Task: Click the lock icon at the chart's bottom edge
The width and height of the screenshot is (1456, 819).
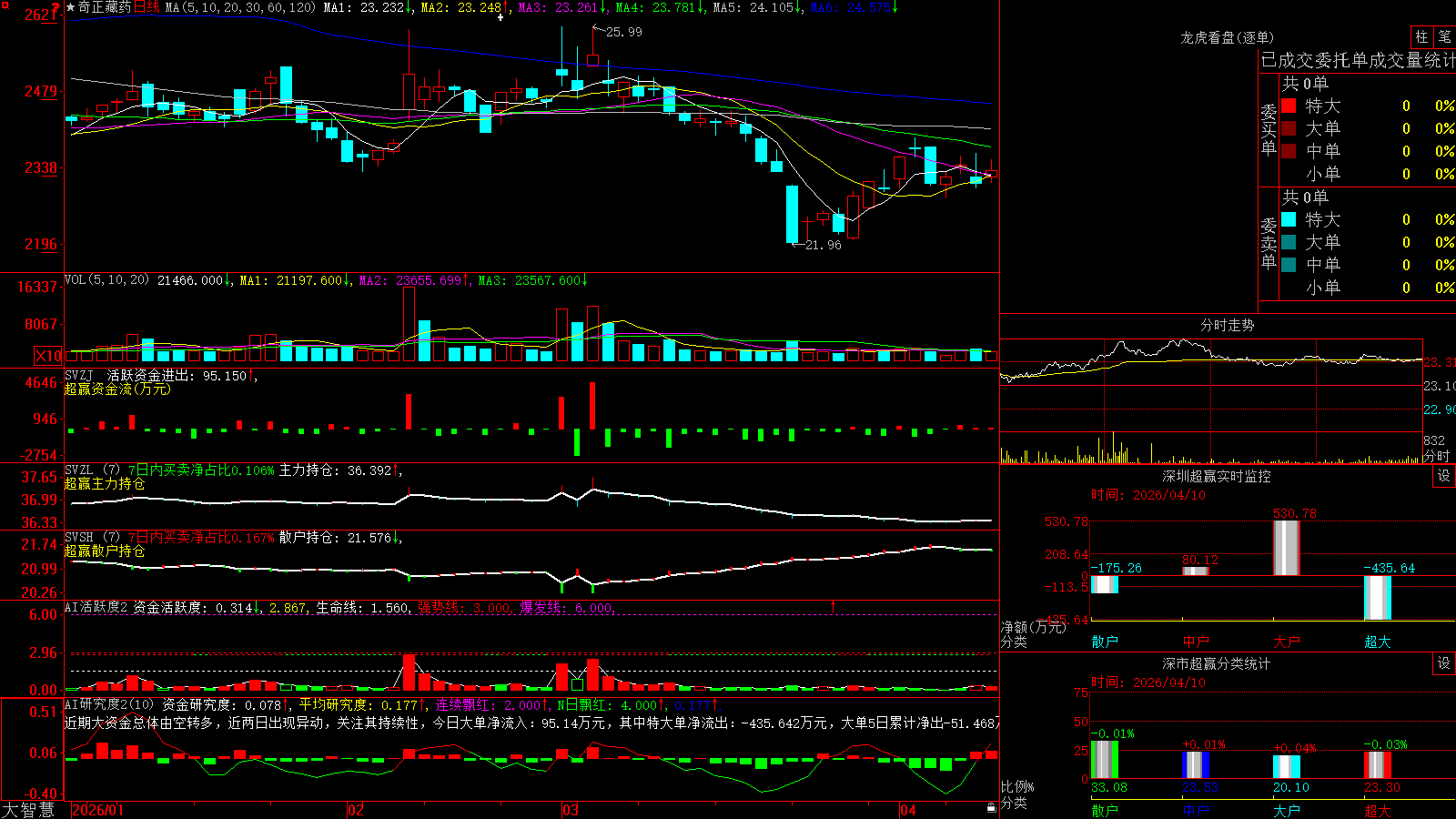Action: pos(991,808)
